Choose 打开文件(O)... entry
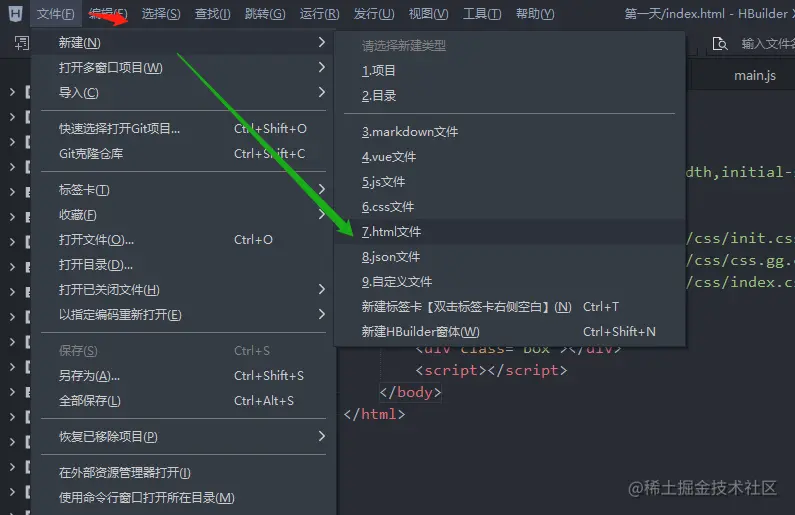Screen dimensions: 795x515 [x=184, y=239]
